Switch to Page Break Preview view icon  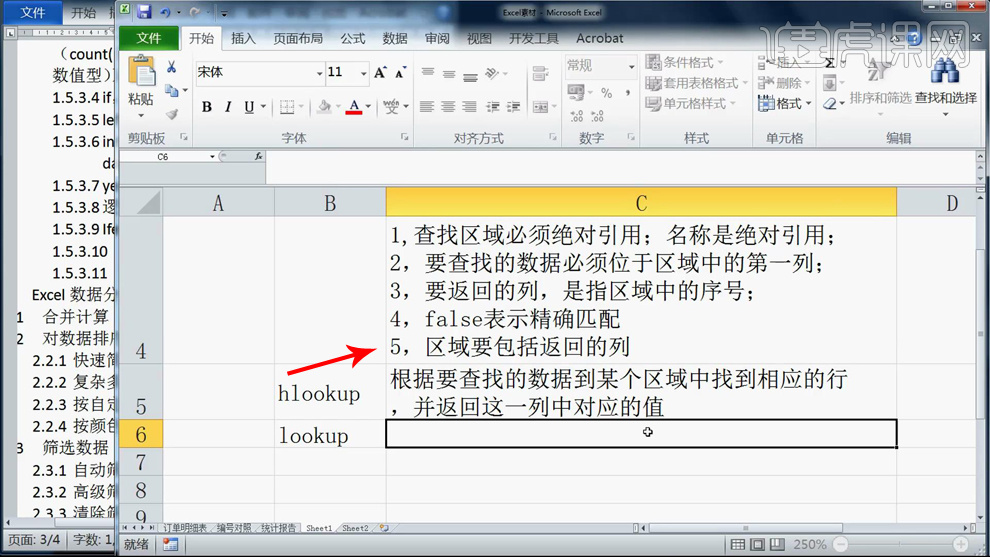coord(777,544)
